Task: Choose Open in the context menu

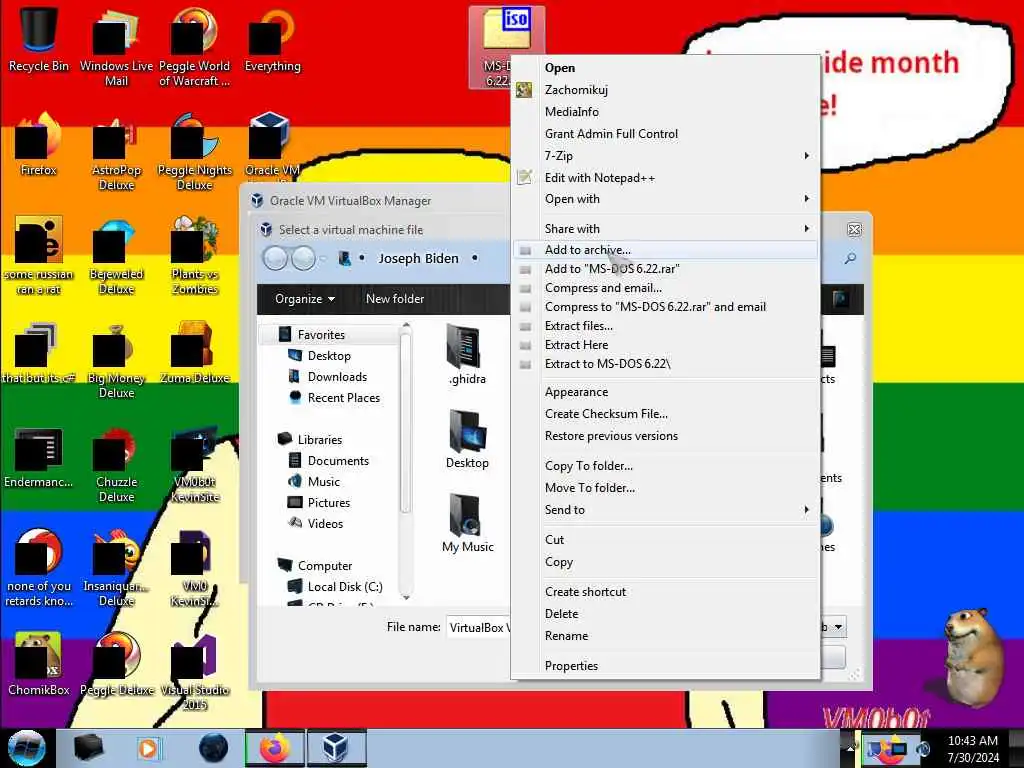Action: pos(665,68)
